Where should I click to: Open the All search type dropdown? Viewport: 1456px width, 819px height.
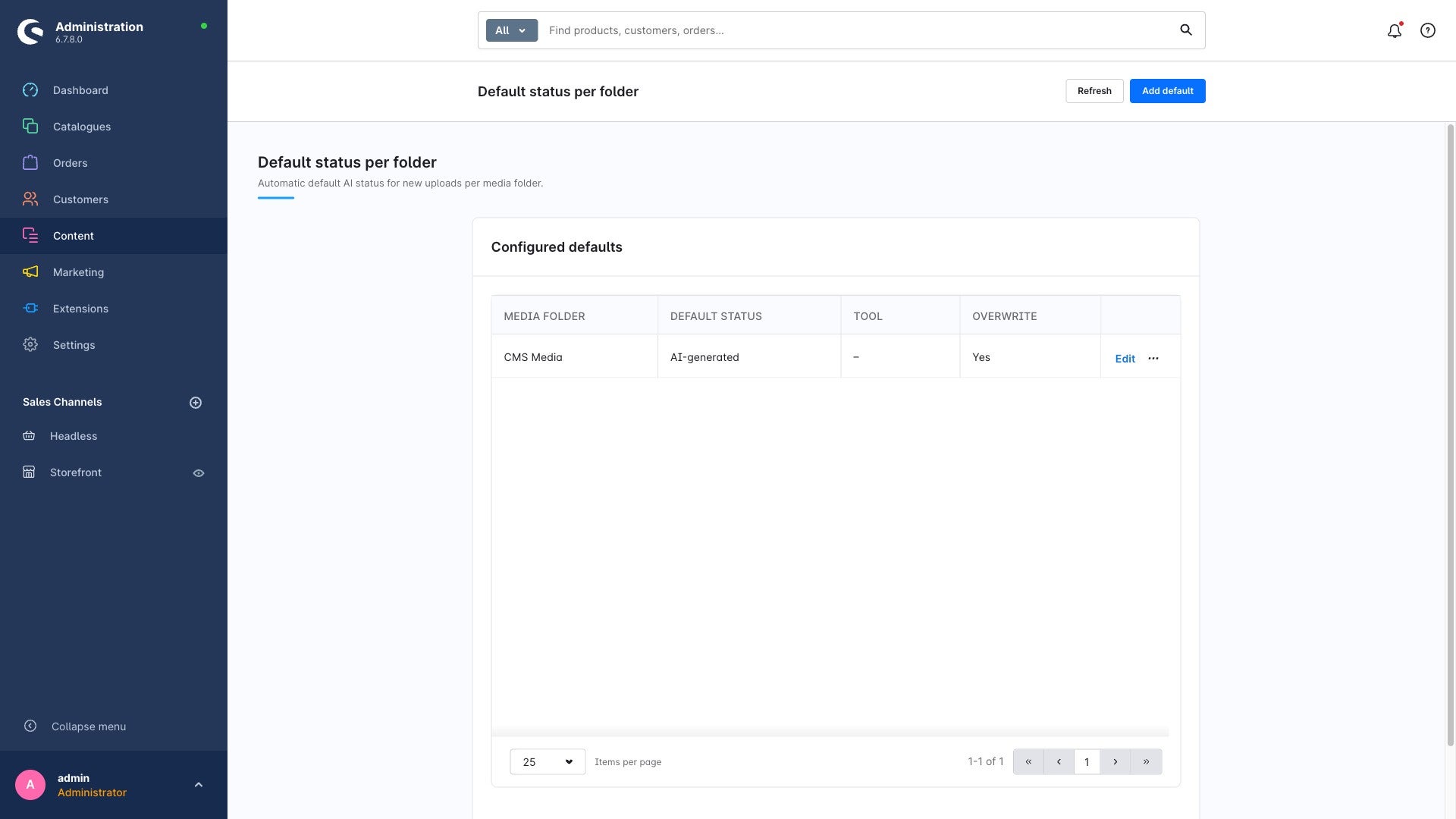(x=512, y=30)
